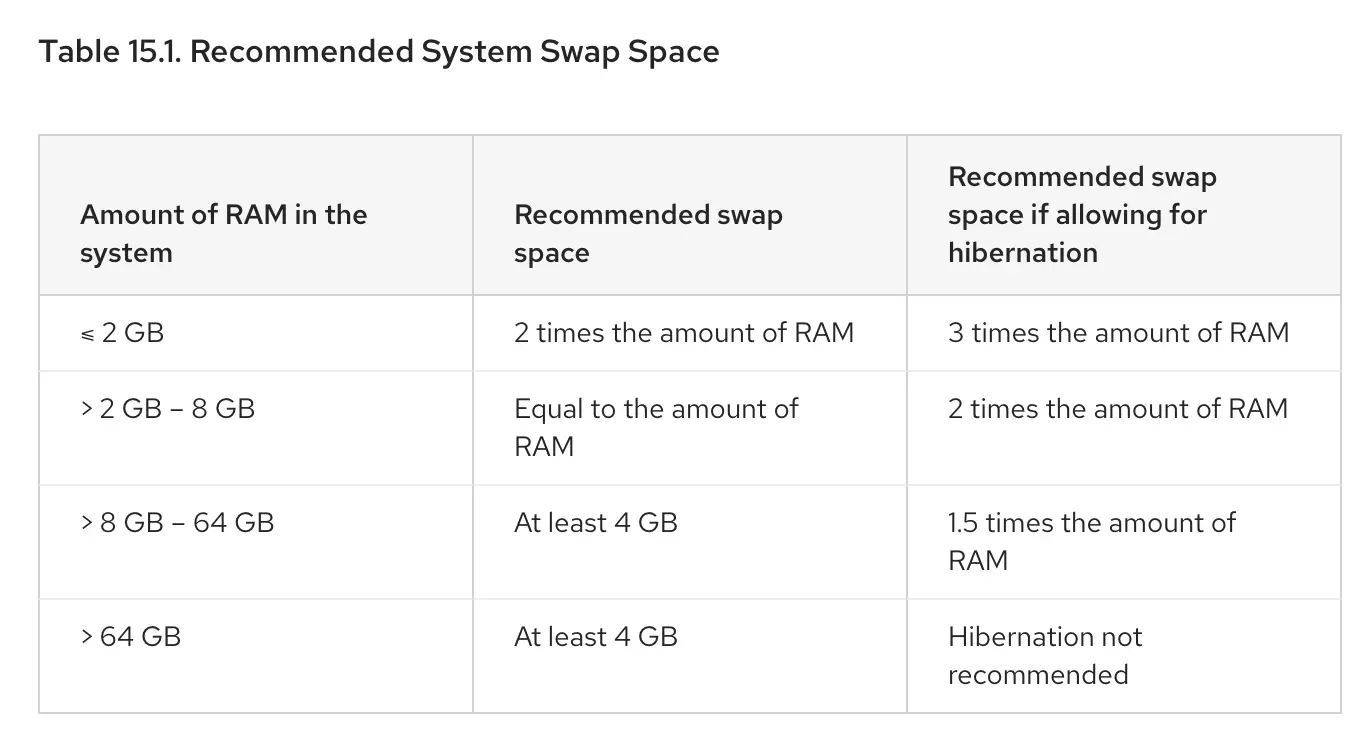Select the '> 64 GB' RAM cell
1366x730 pixels.
point(131,637)
